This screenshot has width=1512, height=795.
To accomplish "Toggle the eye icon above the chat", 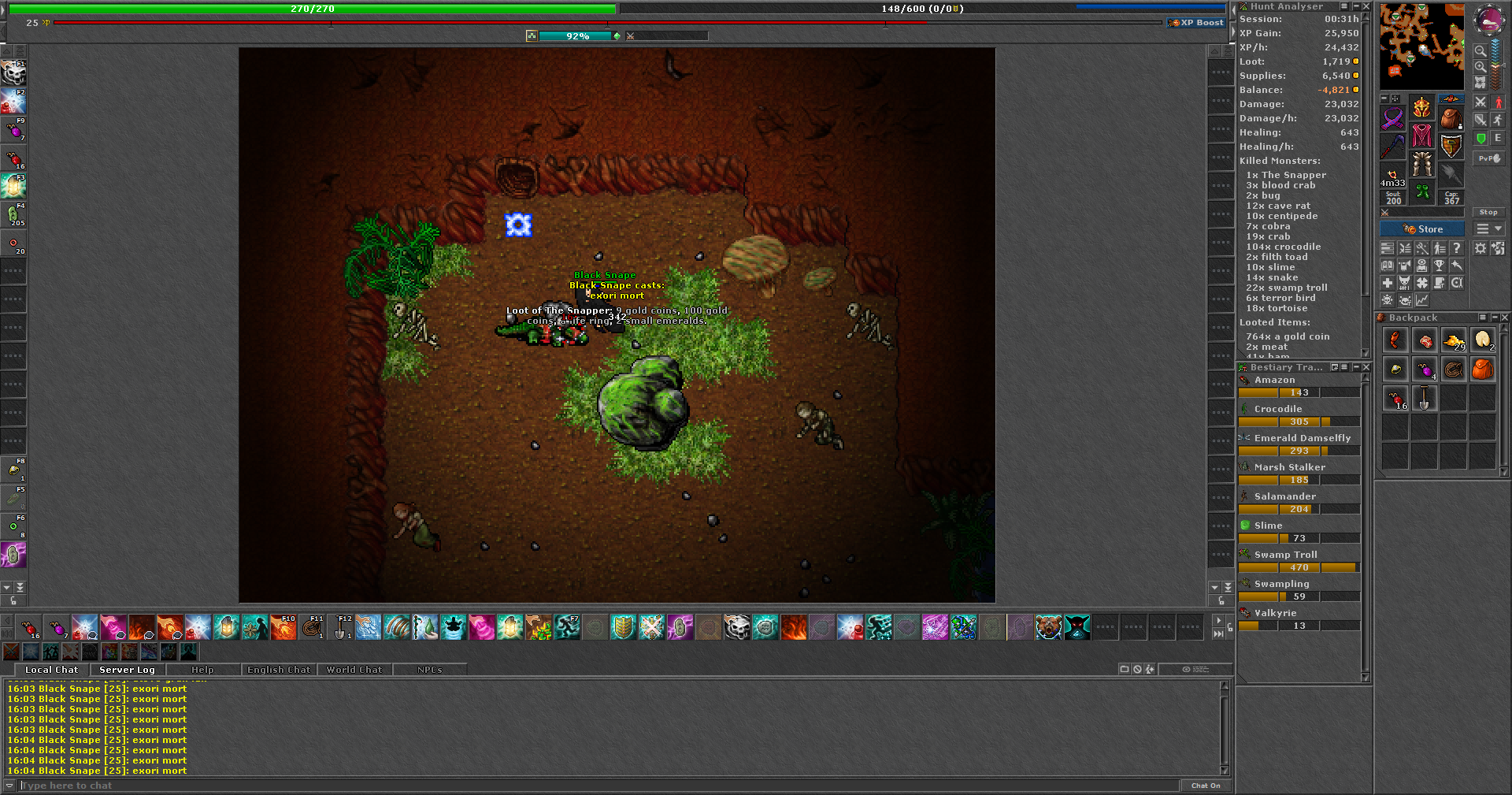I will point(1195,669).
